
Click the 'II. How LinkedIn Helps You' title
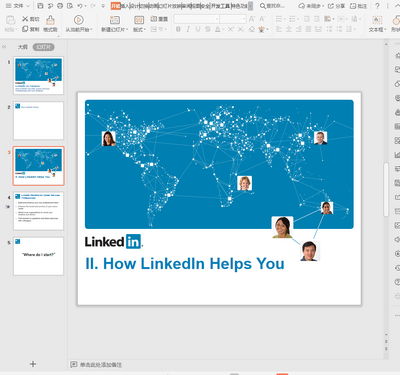click(x=185, y=263)
